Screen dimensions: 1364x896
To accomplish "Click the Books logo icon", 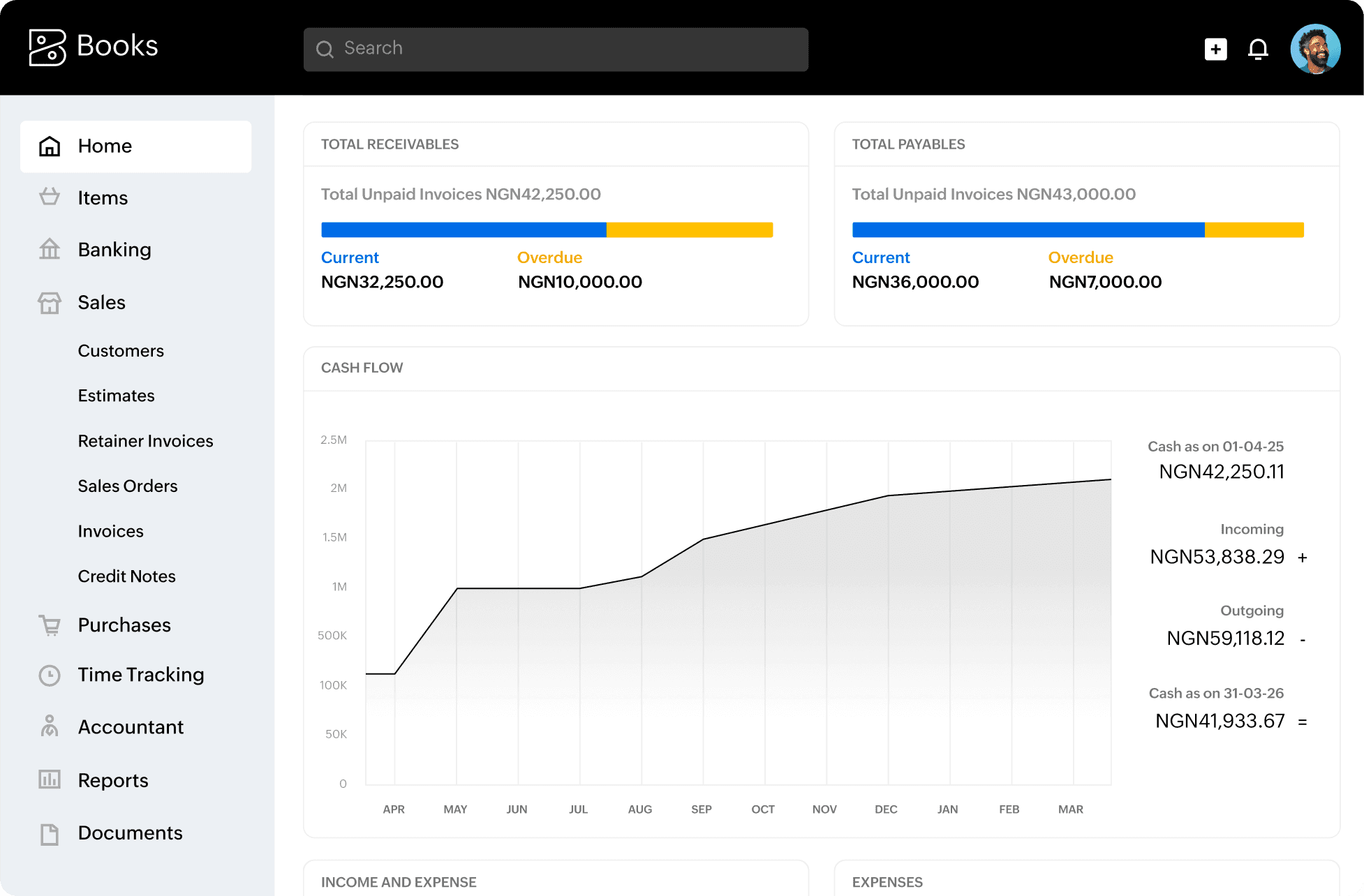I will tap(47, 47).
